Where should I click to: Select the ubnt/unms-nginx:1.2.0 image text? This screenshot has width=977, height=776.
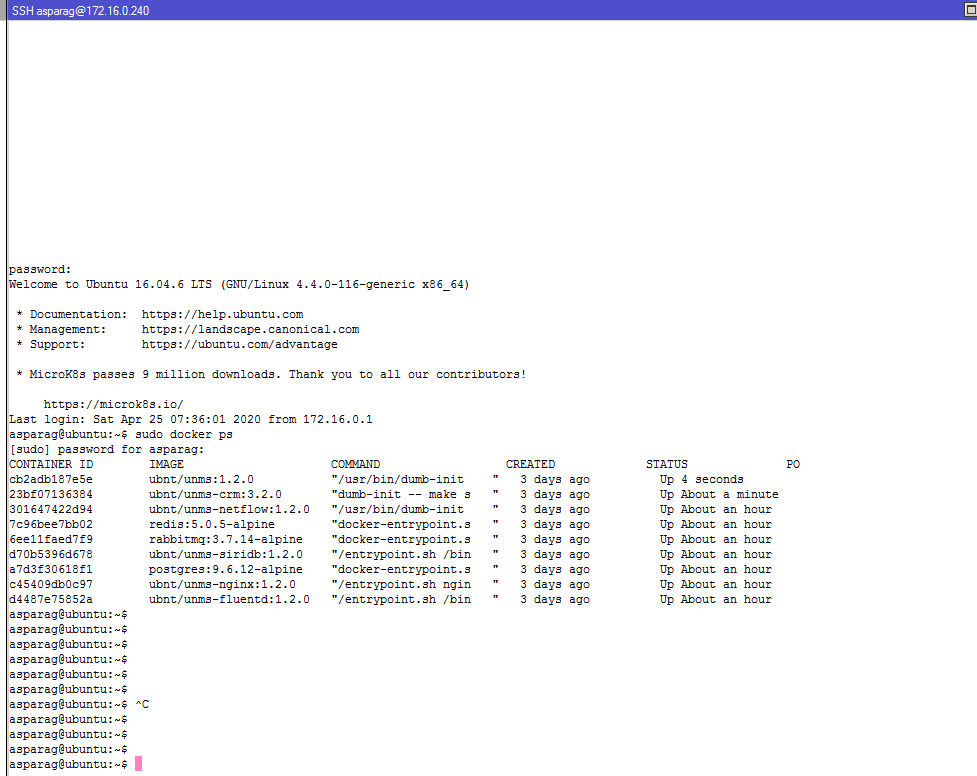(x=222, y=584)
